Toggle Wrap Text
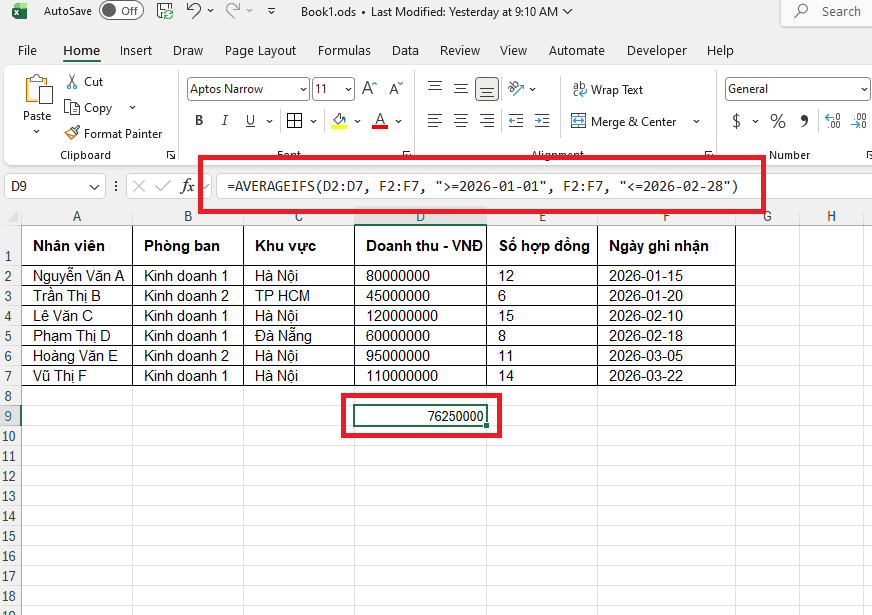 (x=607, y=90)
